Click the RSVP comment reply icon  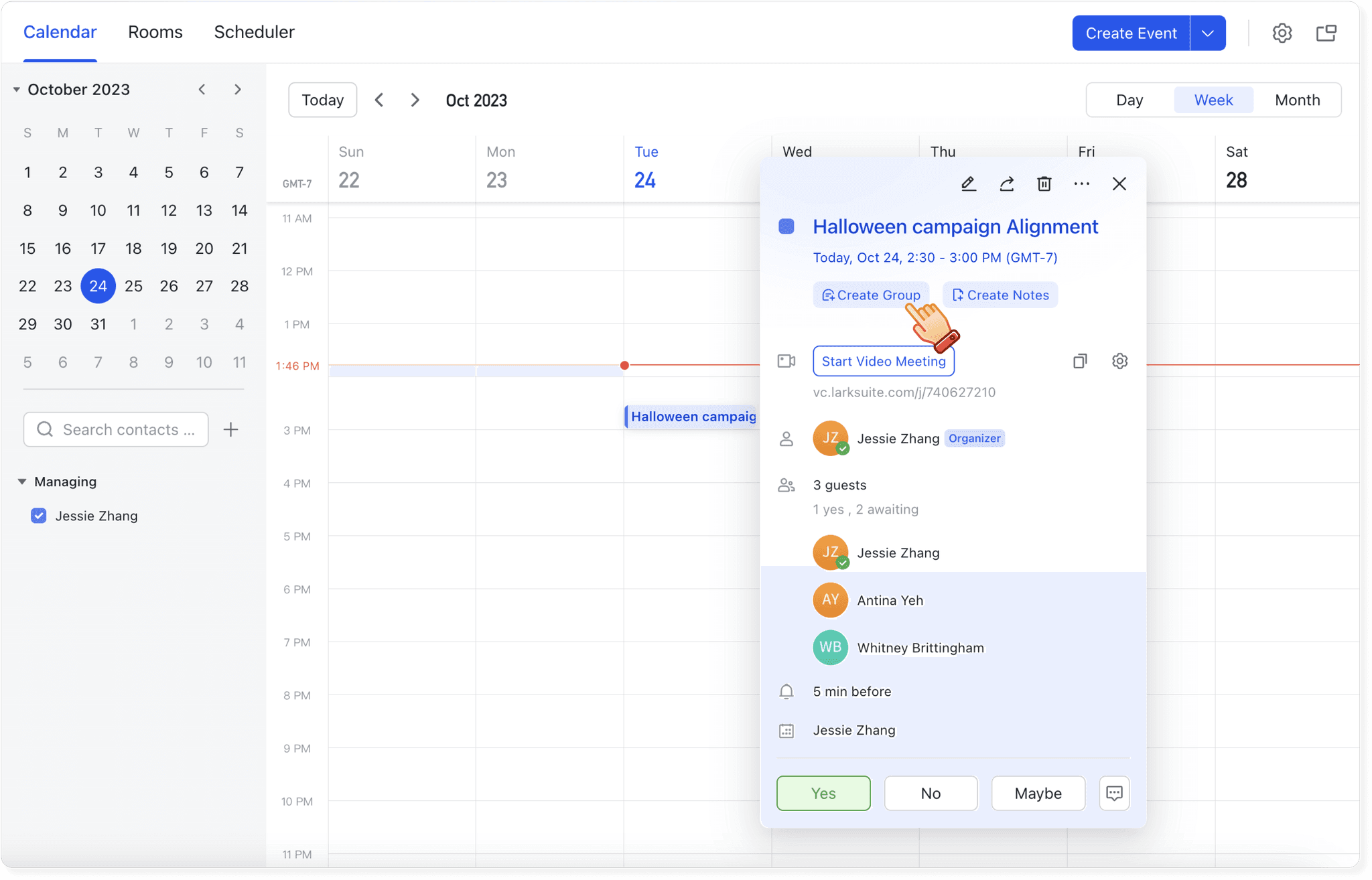(1114, 793)
